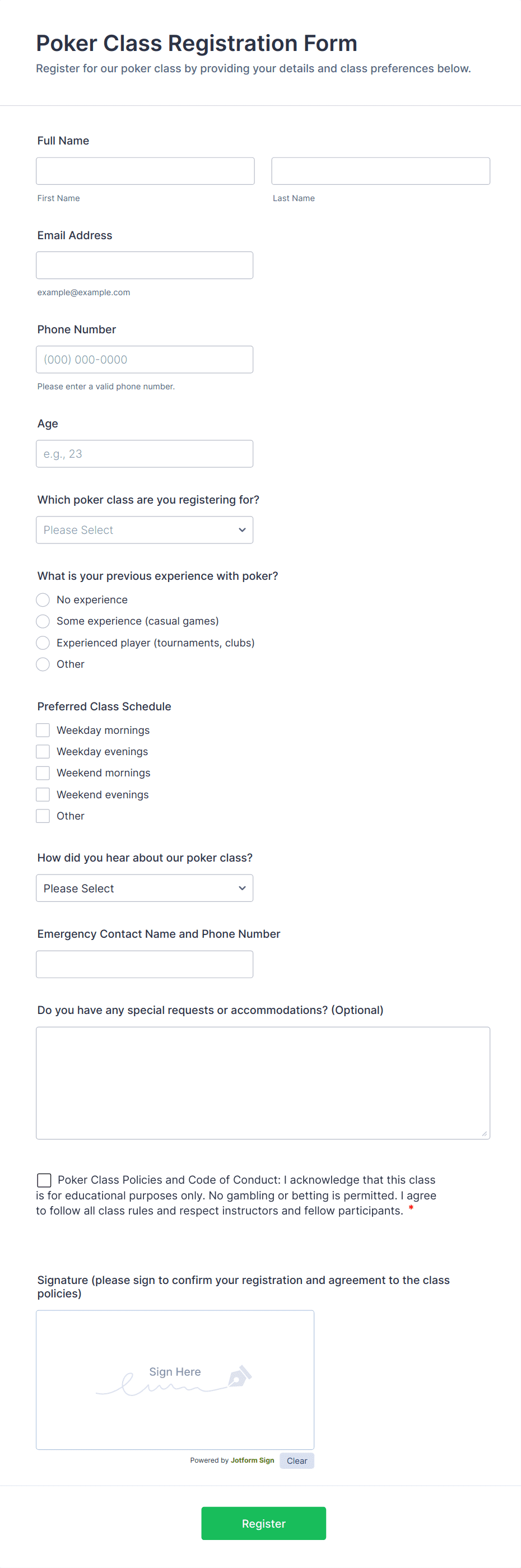Select Experienced player (tournaments, clubs)

43,643
